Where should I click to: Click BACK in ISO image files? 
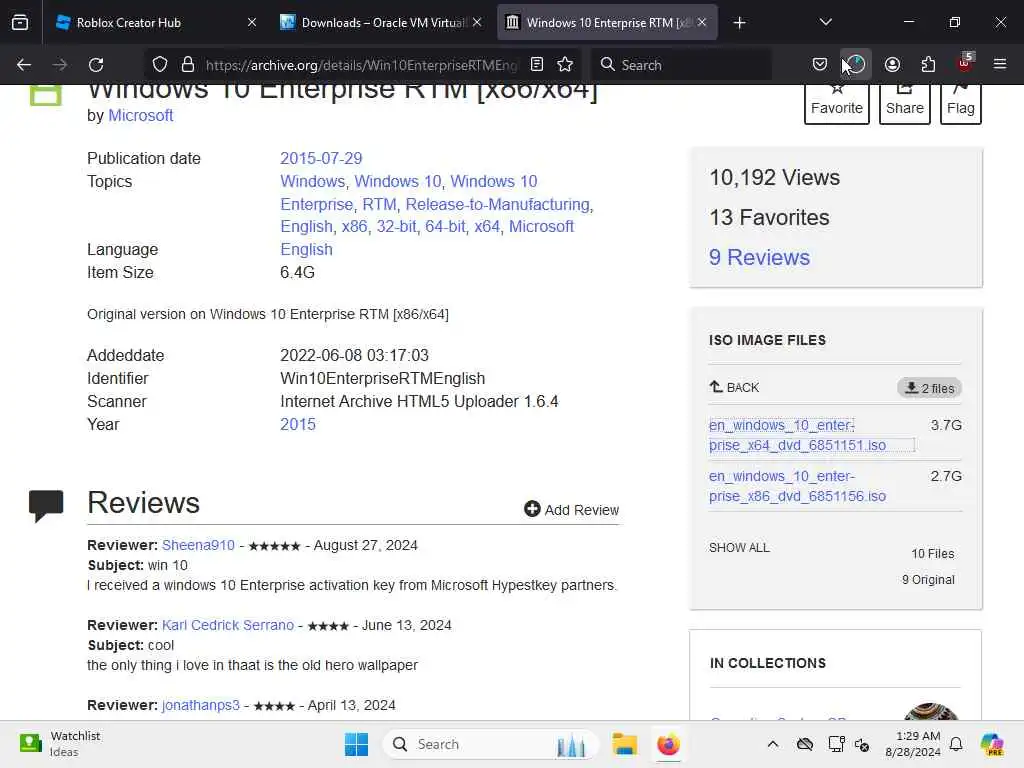735,387
